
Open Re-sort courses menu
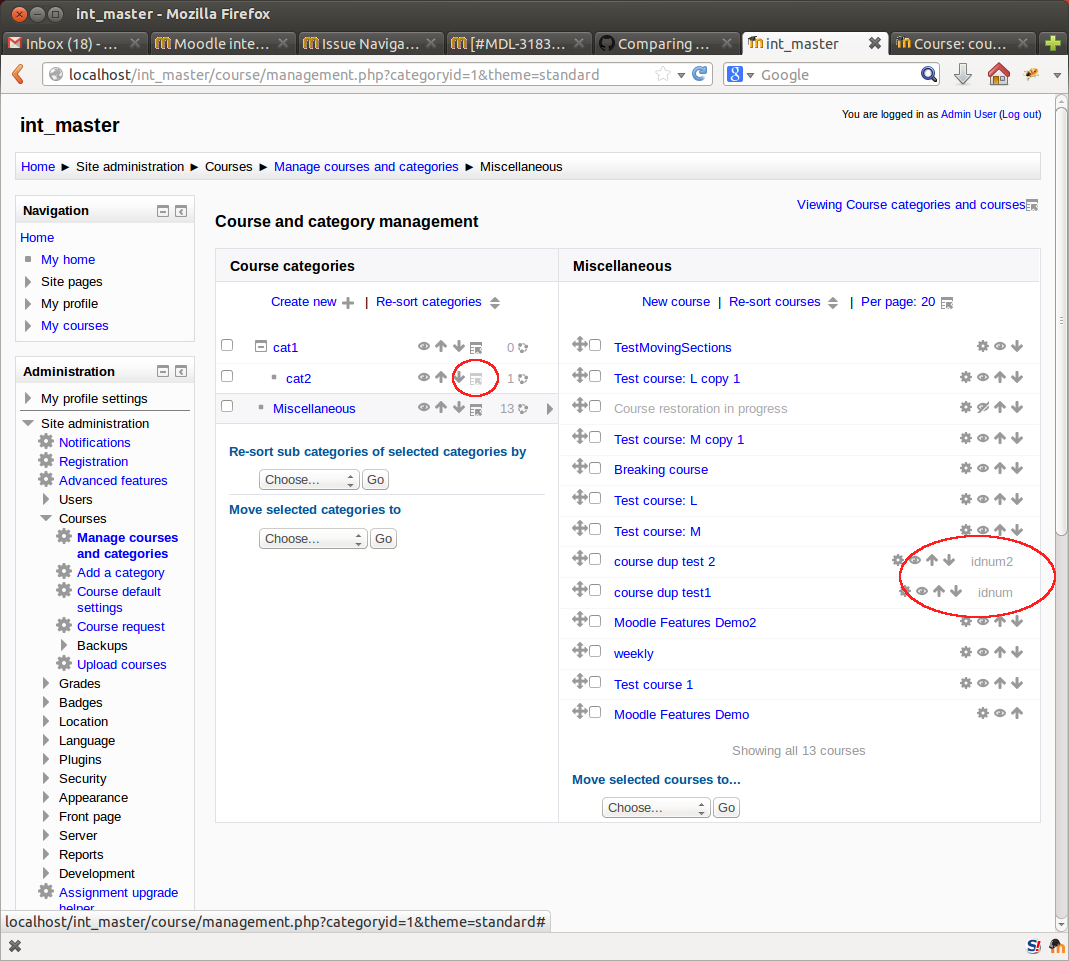pos(783,302)
